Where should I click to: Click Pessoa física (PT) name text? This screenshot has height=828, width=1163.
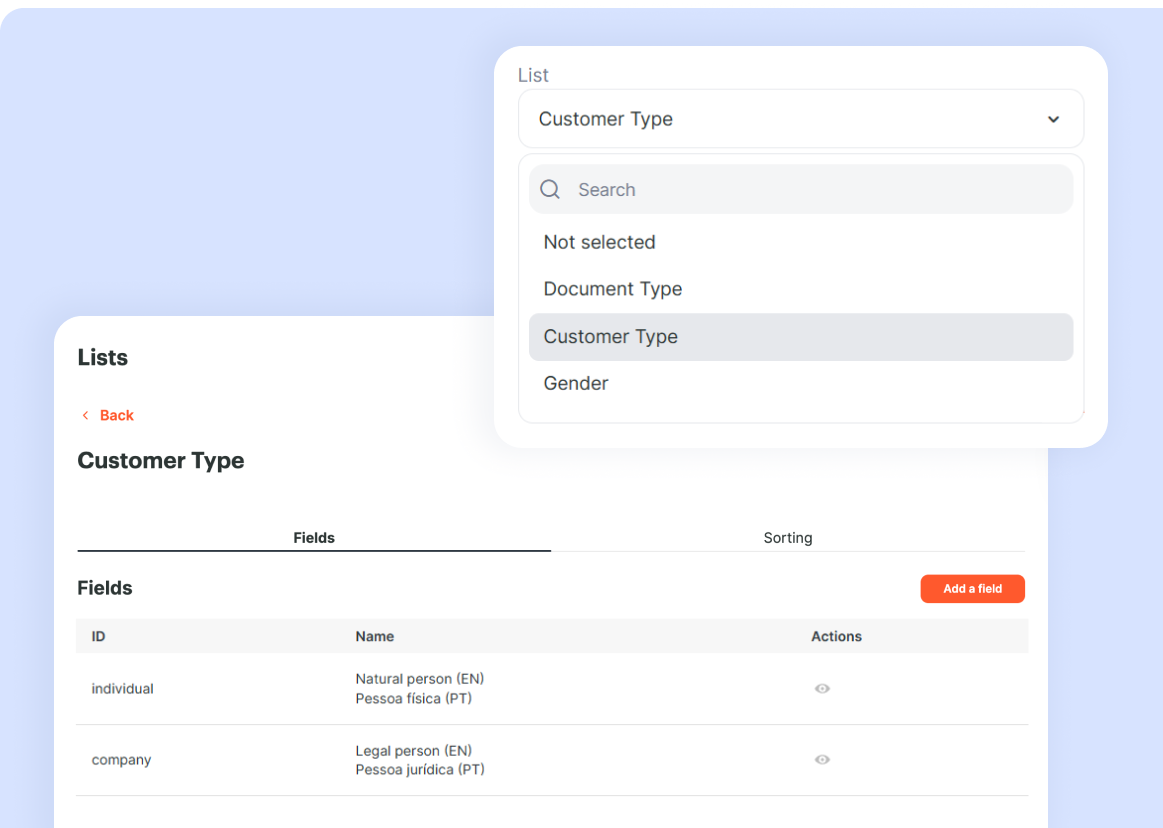[x=414, y=698]
